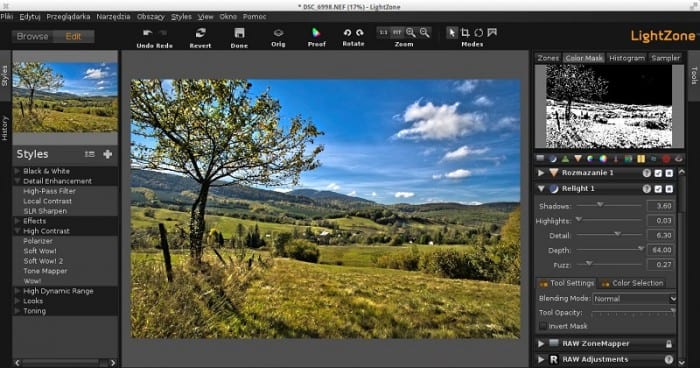Image resolution: width=700 pixels, height=368 pixels.
Task: Click the image thumbnail preview in Styles panel
Action: pos(65,97)
